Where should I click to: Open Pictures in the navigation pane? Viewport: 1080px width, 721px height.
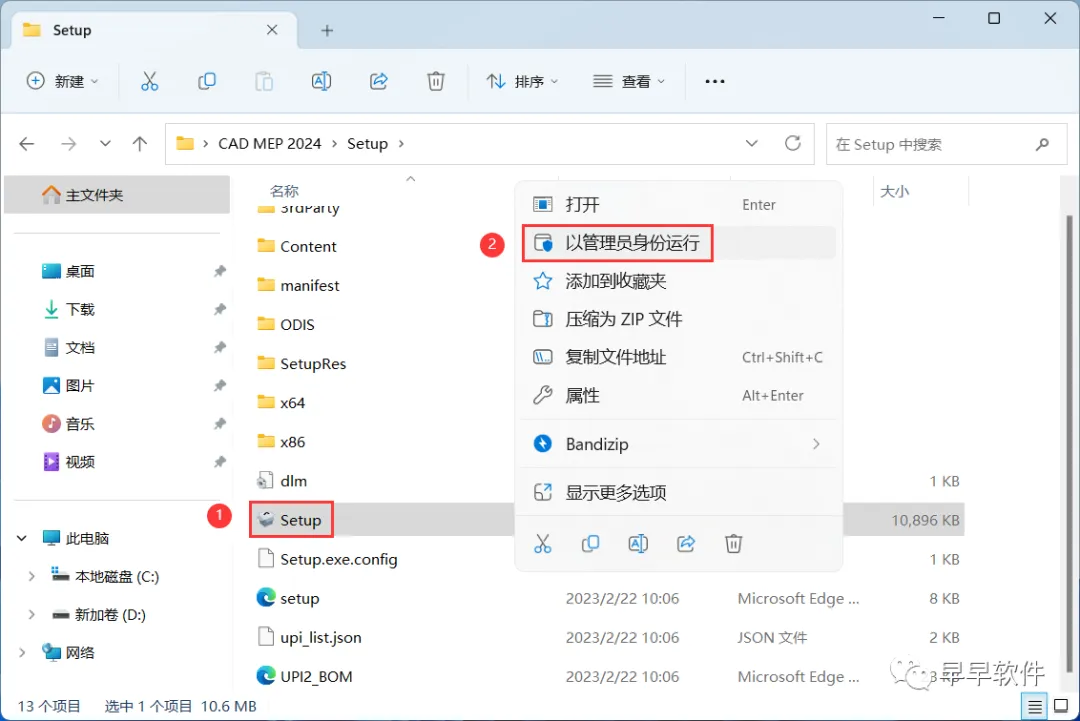point(80,386)
